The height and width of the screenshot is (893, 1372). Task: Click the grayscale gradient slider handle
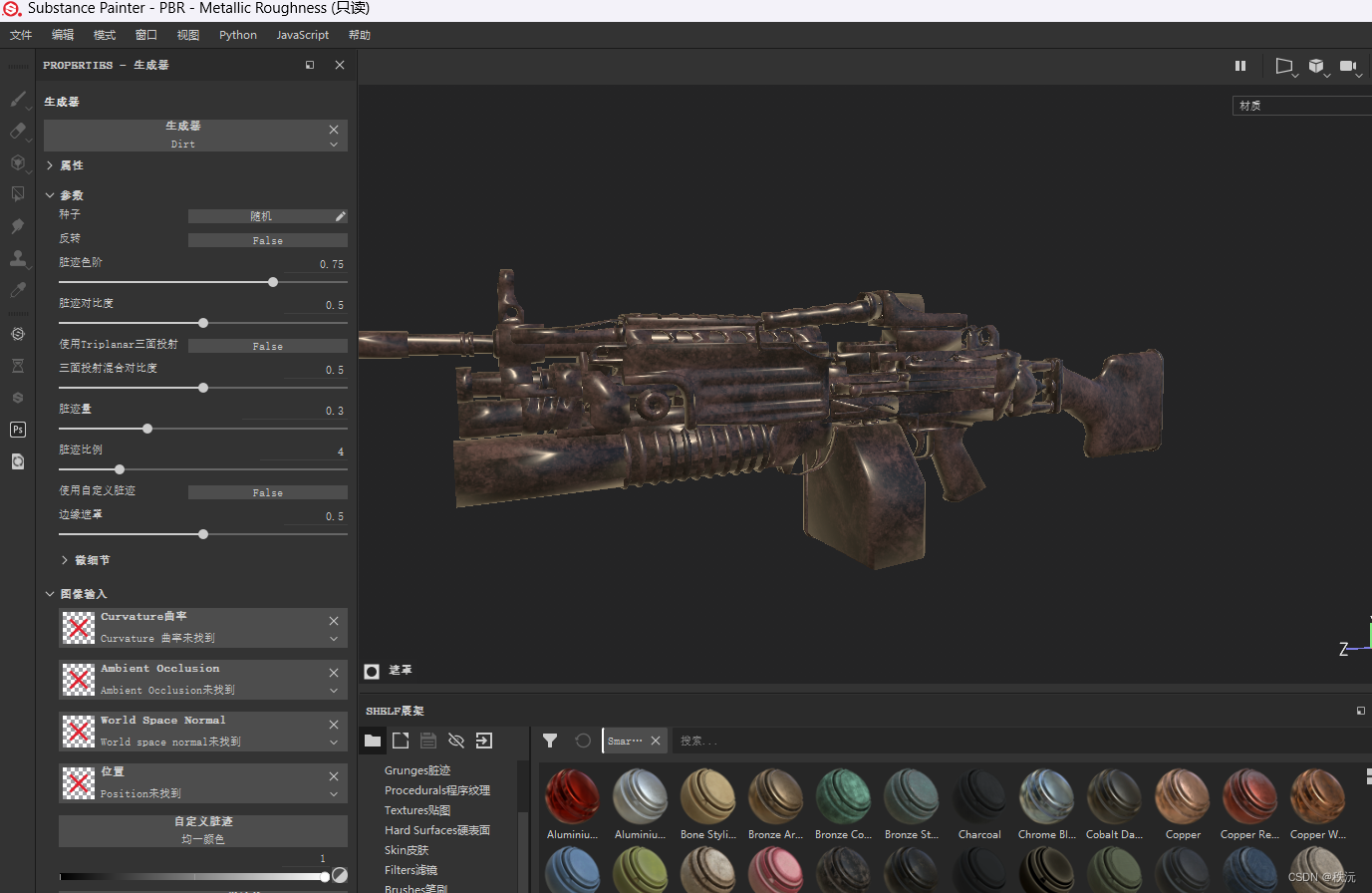325,876
